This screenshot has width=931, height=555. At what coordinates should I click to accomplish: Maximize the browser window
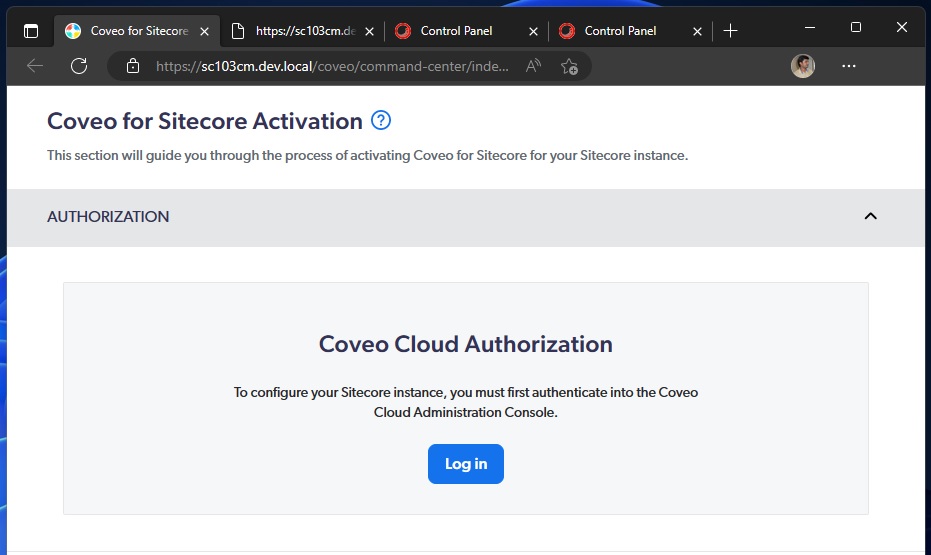coord(856,27)
